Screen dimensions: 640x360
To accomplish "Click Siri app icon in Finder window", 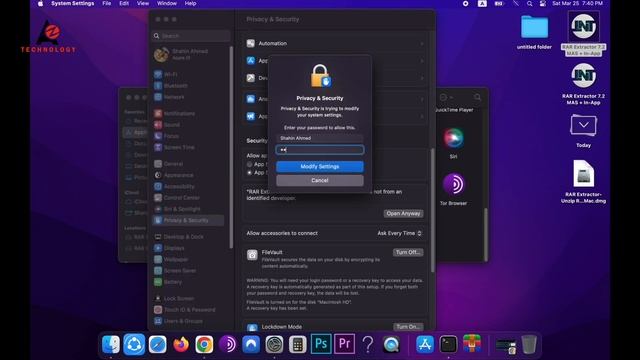I will click(x=453, y=138).
